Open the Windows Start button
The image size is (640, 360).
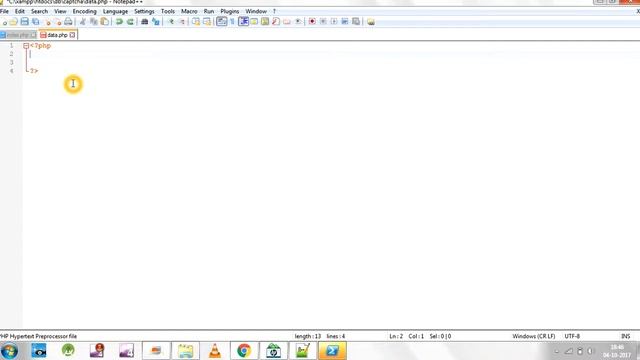(x=9, y=351)
